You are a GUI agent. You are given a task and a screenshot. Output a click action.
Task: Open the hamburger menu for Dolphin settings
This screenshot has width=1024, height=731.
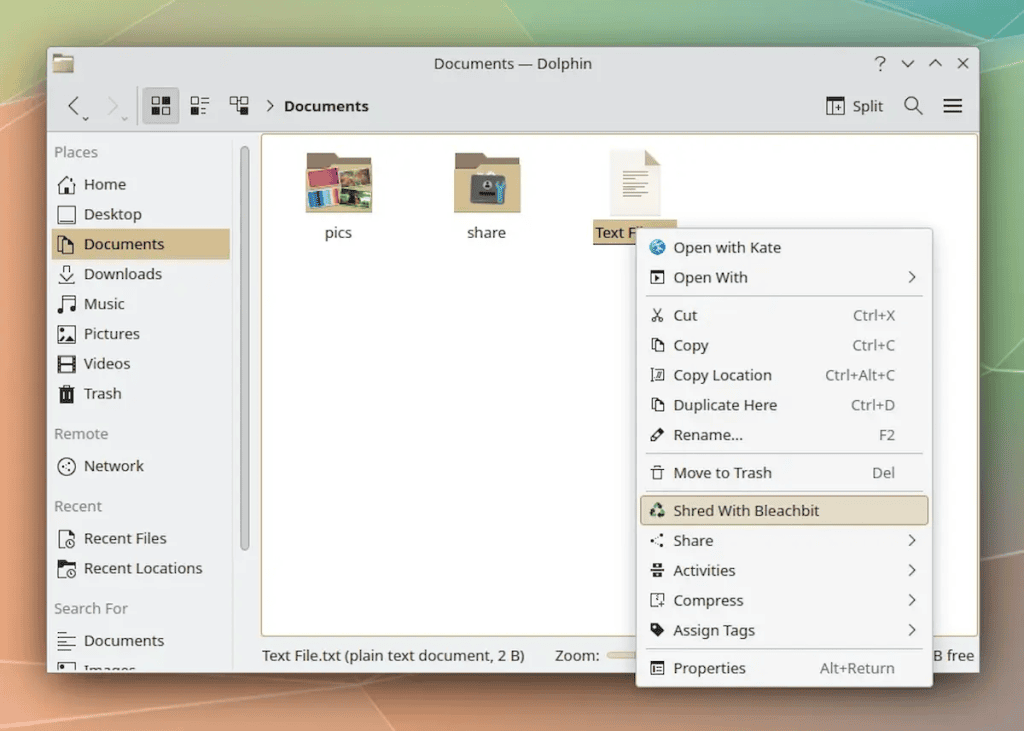(x=952, y=105)
